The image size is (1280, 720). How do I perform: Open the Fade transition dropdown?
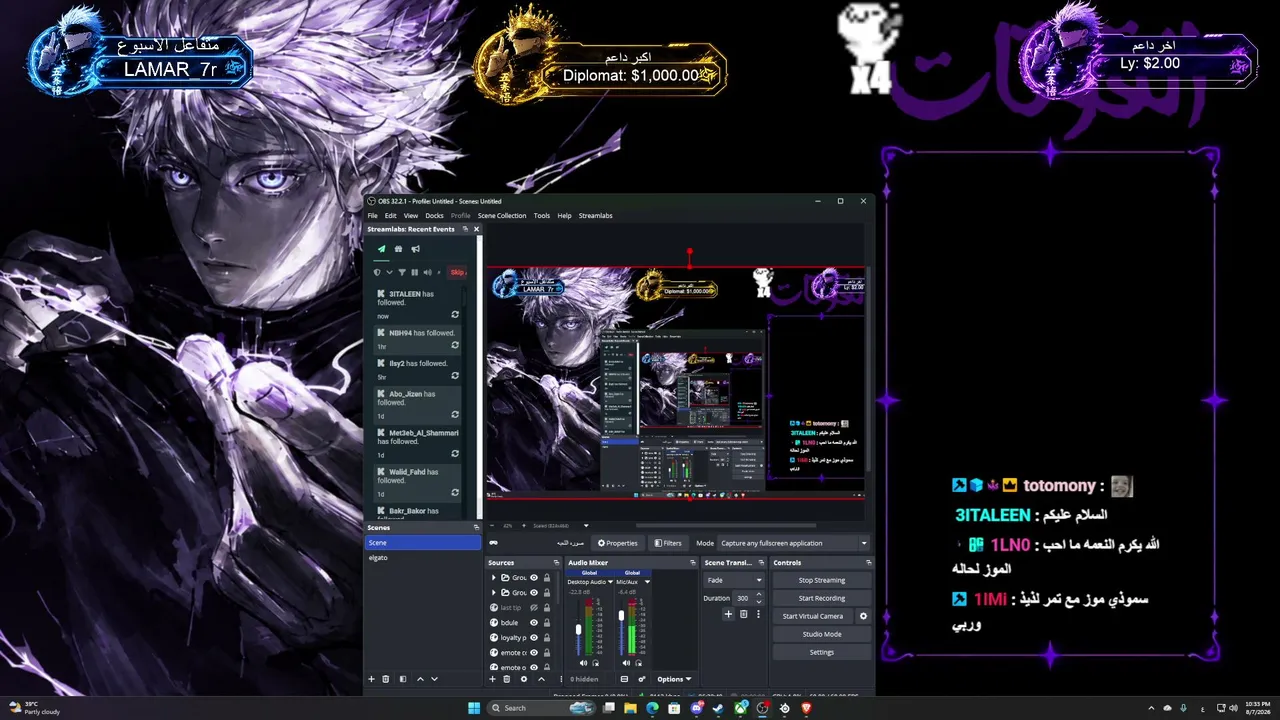point(733,580)
